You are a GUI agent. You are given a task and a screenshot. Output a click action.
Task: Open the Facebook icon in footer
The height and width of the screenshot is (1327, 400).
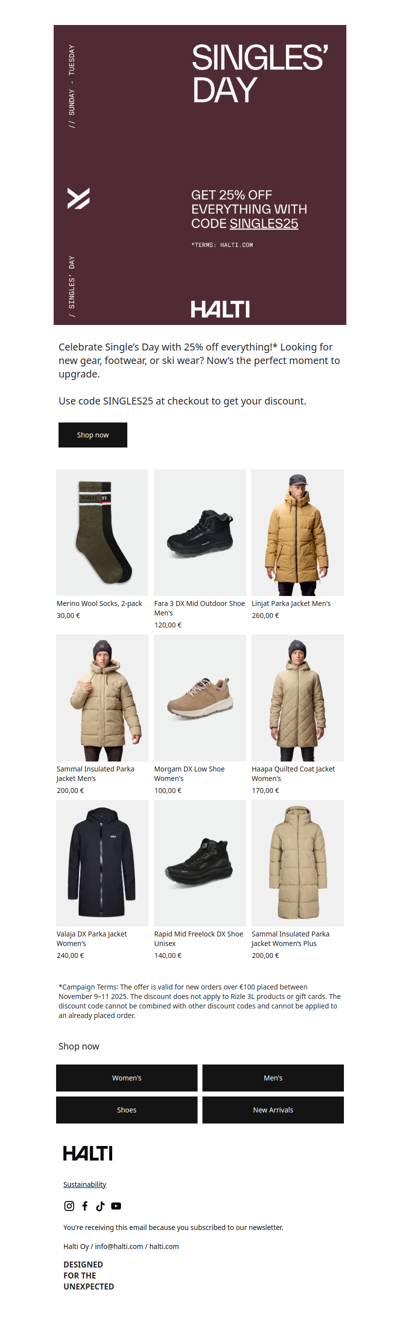click(85, 1206)
